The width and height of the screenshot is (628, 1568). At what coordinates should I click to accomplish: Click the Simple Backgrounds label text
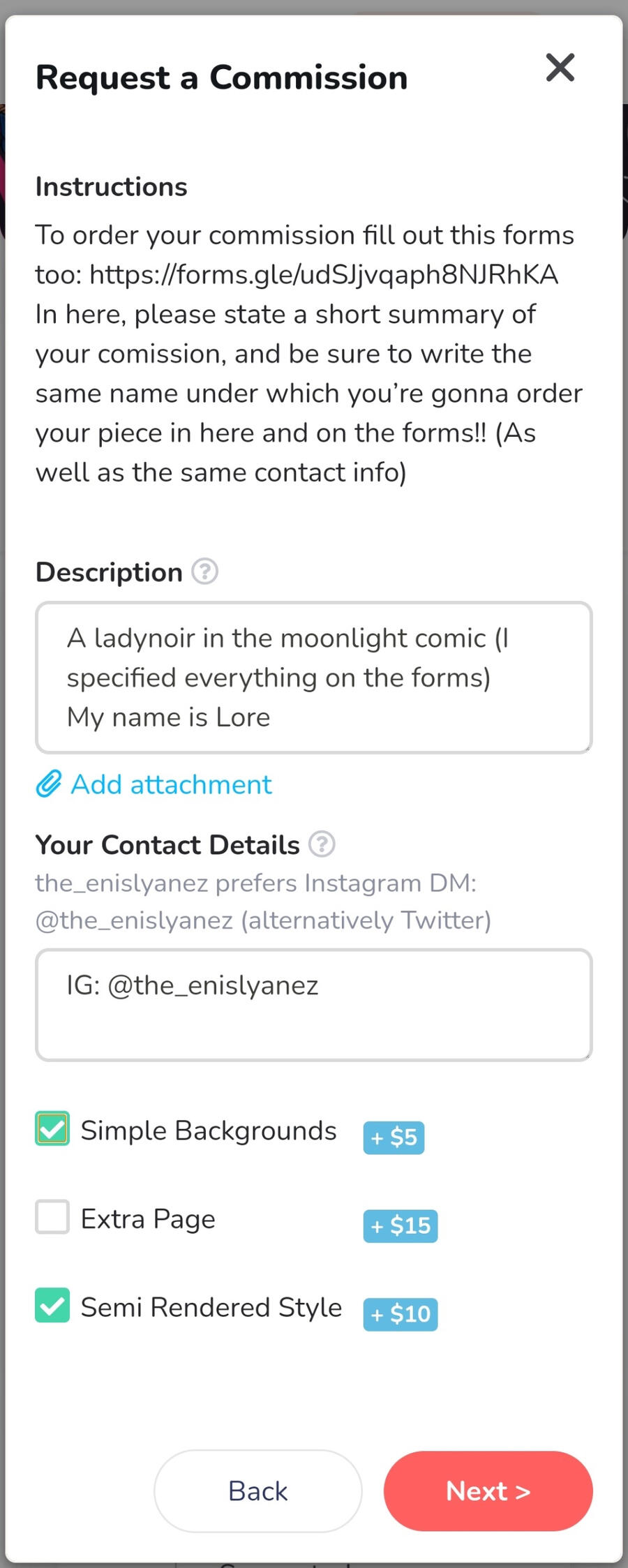coord(209,1130)
